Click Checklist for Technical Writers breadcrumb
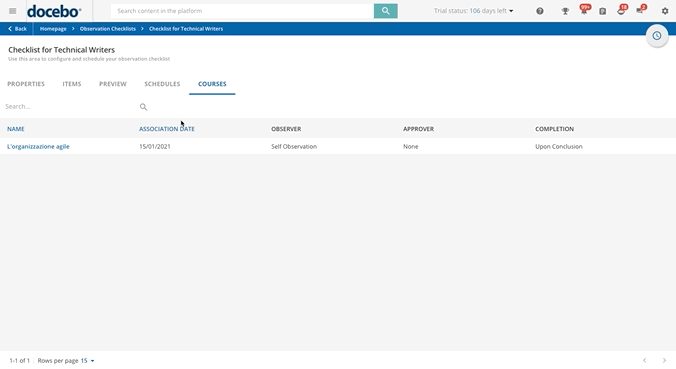 186,29
